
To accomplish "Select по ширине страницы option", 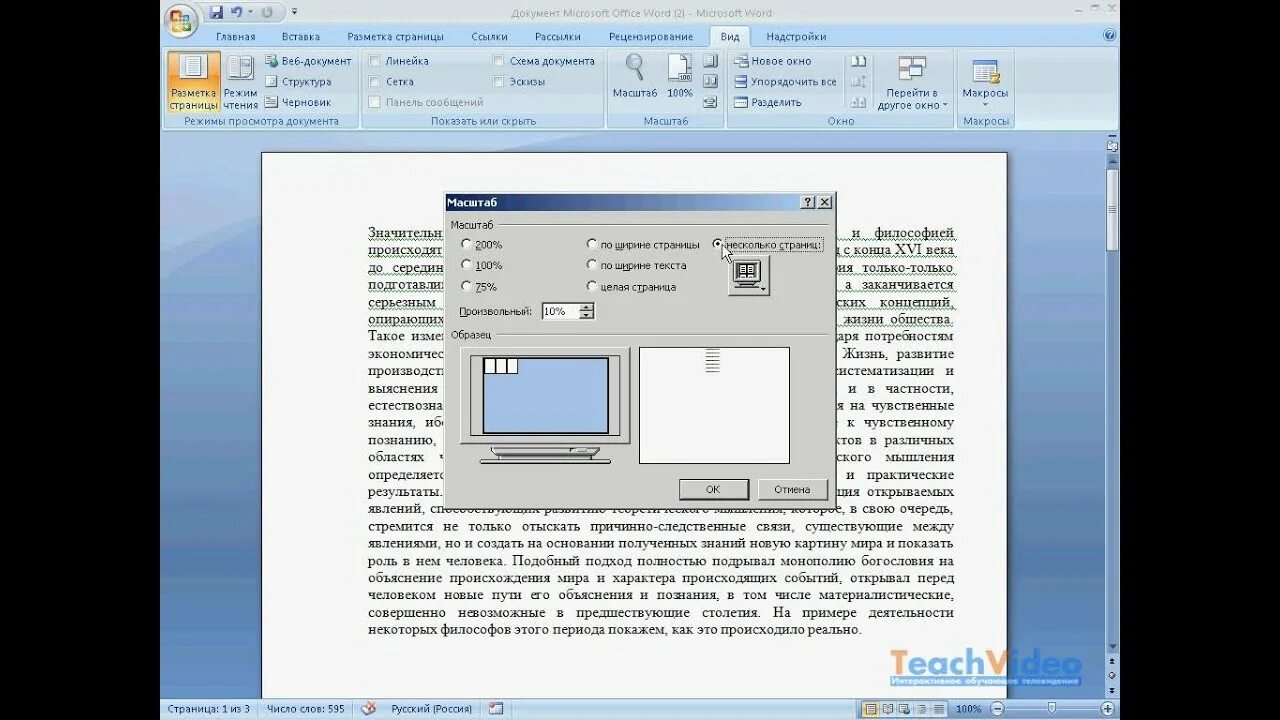I will [x=643, y=244].
